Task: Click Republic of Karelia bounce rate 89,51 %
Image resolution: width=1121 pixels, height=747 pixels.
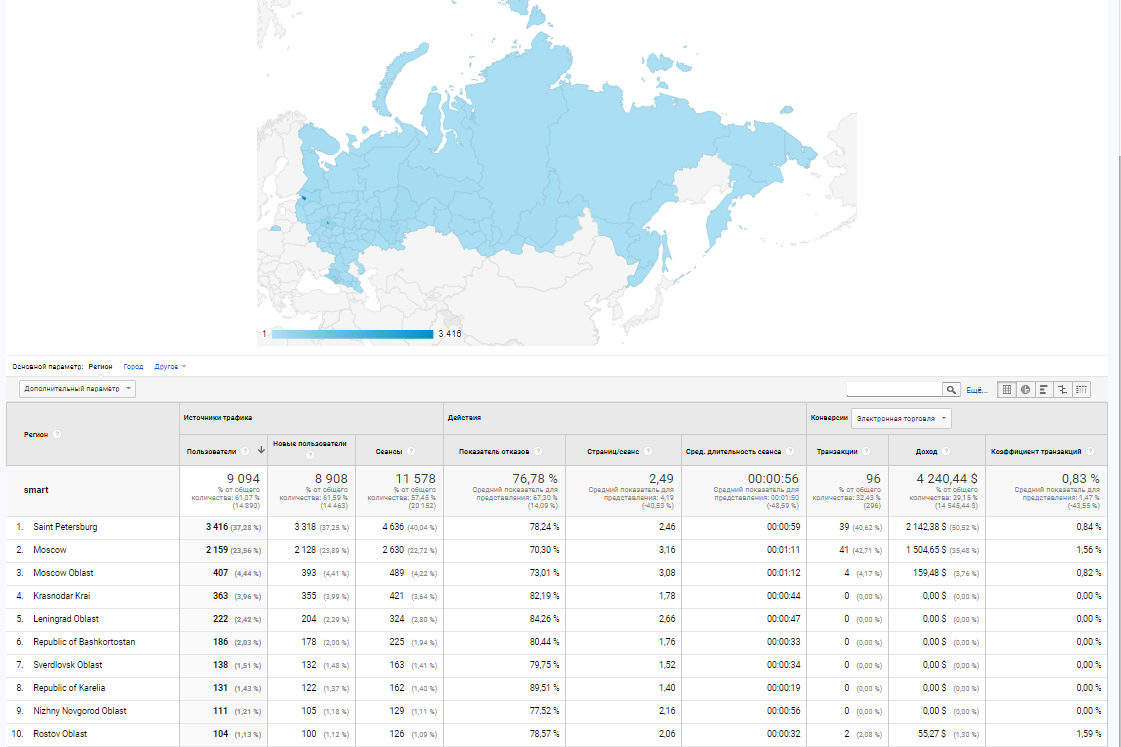Action: (x=544, y=688)
